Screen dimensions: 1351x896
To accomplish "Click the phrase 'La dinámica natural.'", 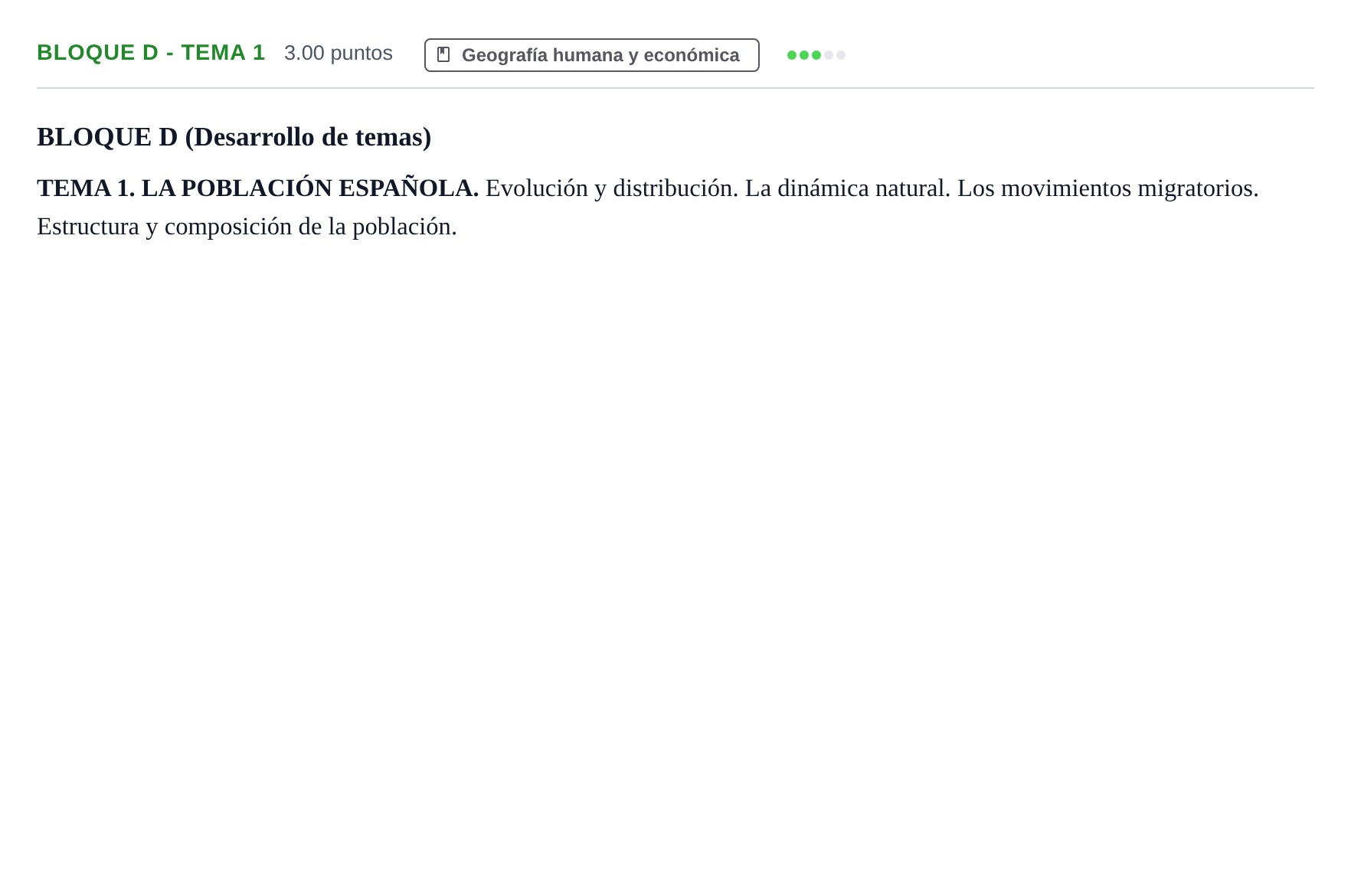I will tap(848, 188).
